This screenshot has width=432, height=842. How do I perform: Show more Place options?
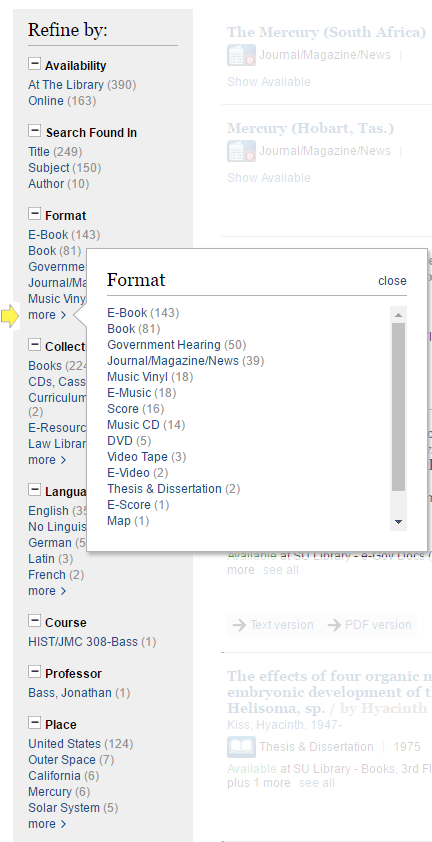(x=47, y=824)
